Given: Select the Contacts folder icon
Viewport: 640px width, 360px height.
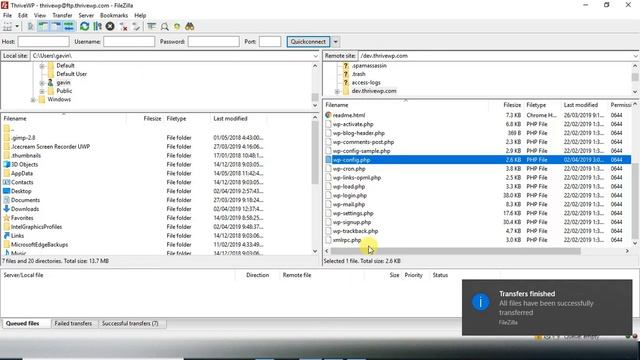Looking at the screenshot, I should coord(6,182).
